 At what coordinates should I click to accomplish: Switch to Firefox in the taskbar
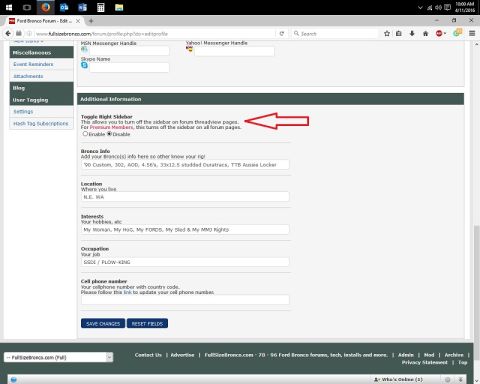pos(46,7)
